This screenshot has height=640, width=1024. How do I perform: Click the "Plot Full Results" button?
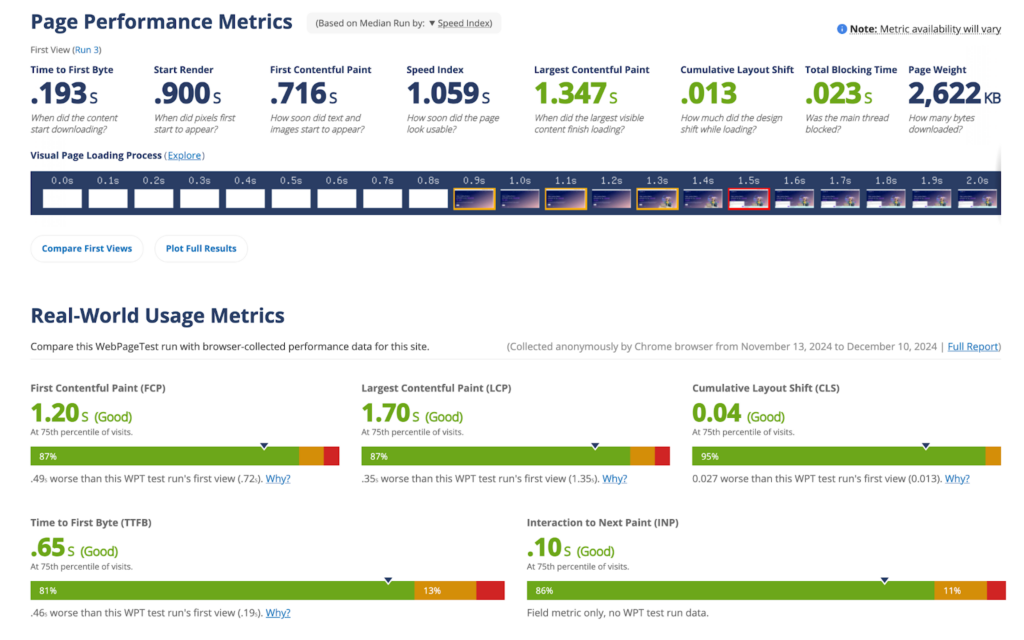[x=200, y=248]
